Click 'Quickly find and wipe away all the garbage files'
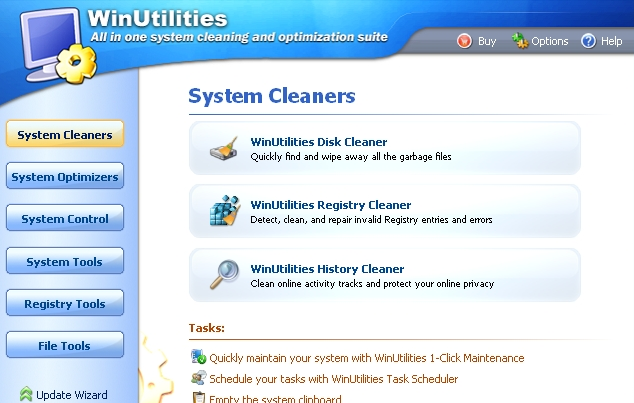The image size is (634, 403). [x=351, y=157]
